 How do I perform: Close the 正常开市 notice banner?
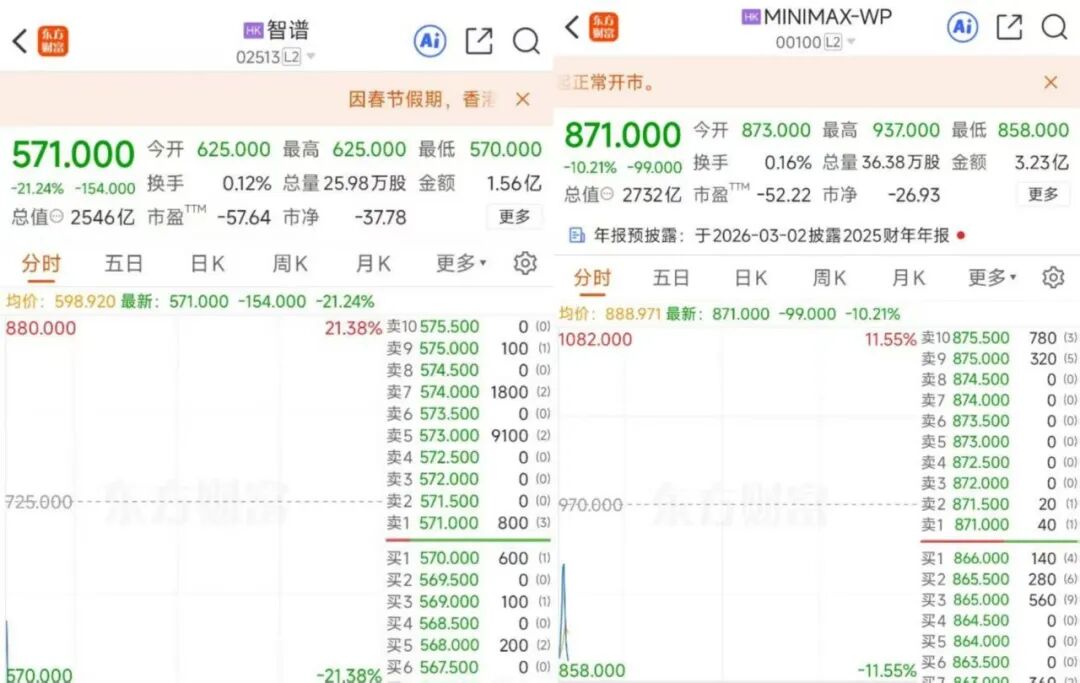(x=1050, y=83)
